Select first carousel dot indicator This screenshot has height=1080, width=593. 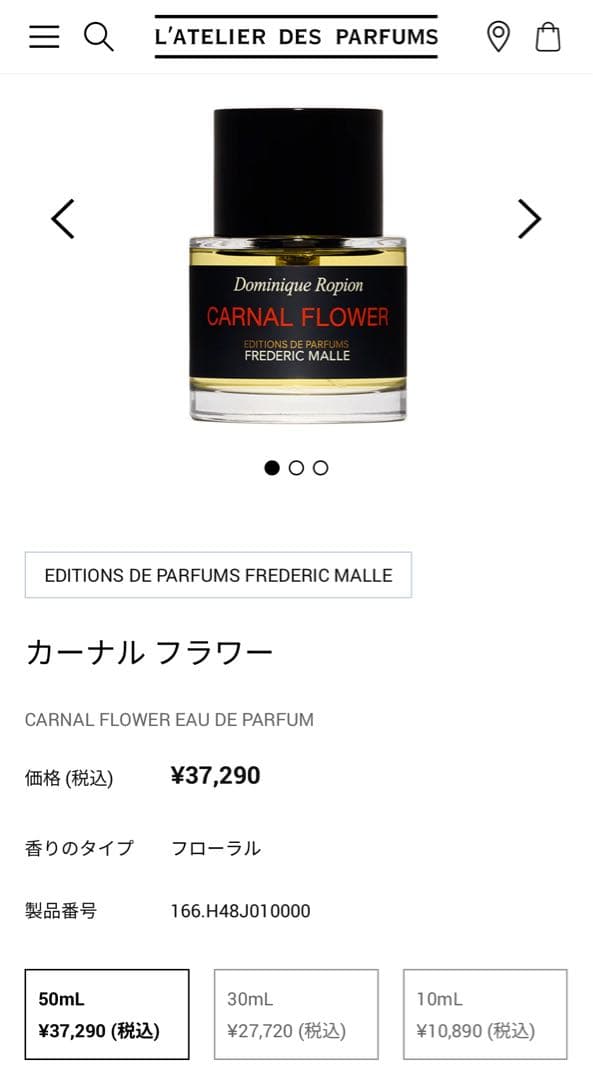(x=272, y=468)
